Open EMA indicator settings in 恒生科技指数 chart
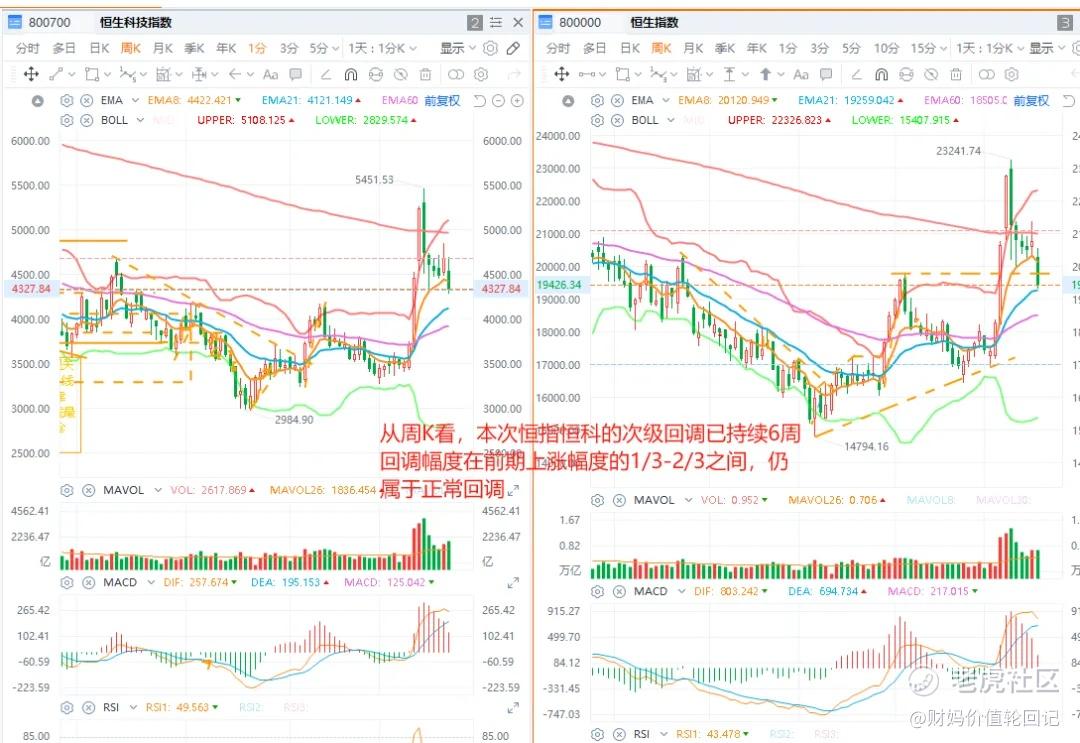 click(67, 101)
